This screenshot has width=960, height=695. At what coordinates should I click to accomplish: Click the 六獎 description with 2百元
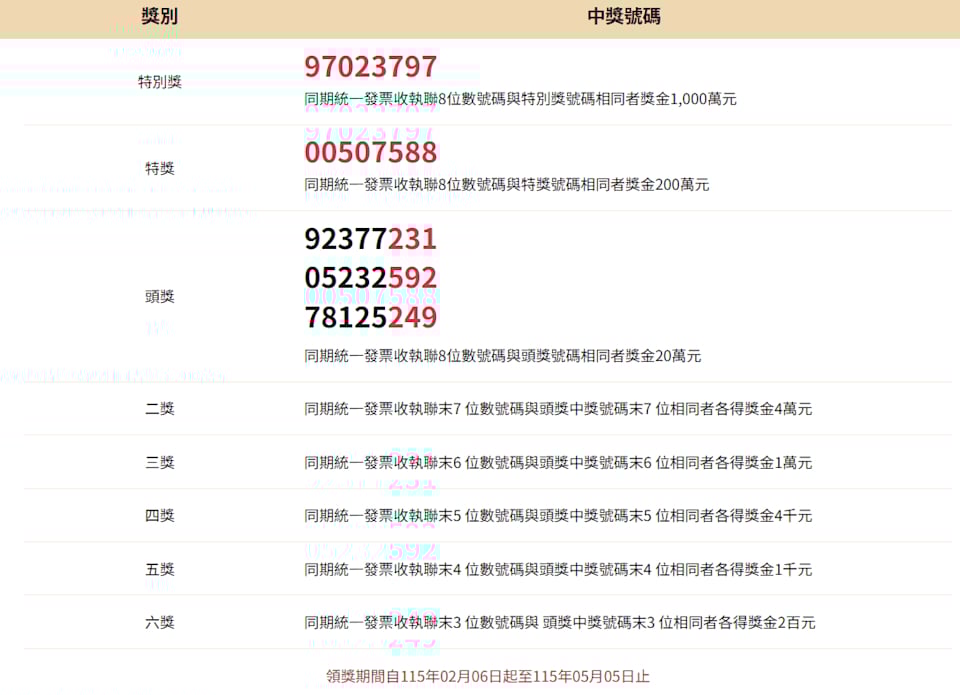[x=560, y=623]
